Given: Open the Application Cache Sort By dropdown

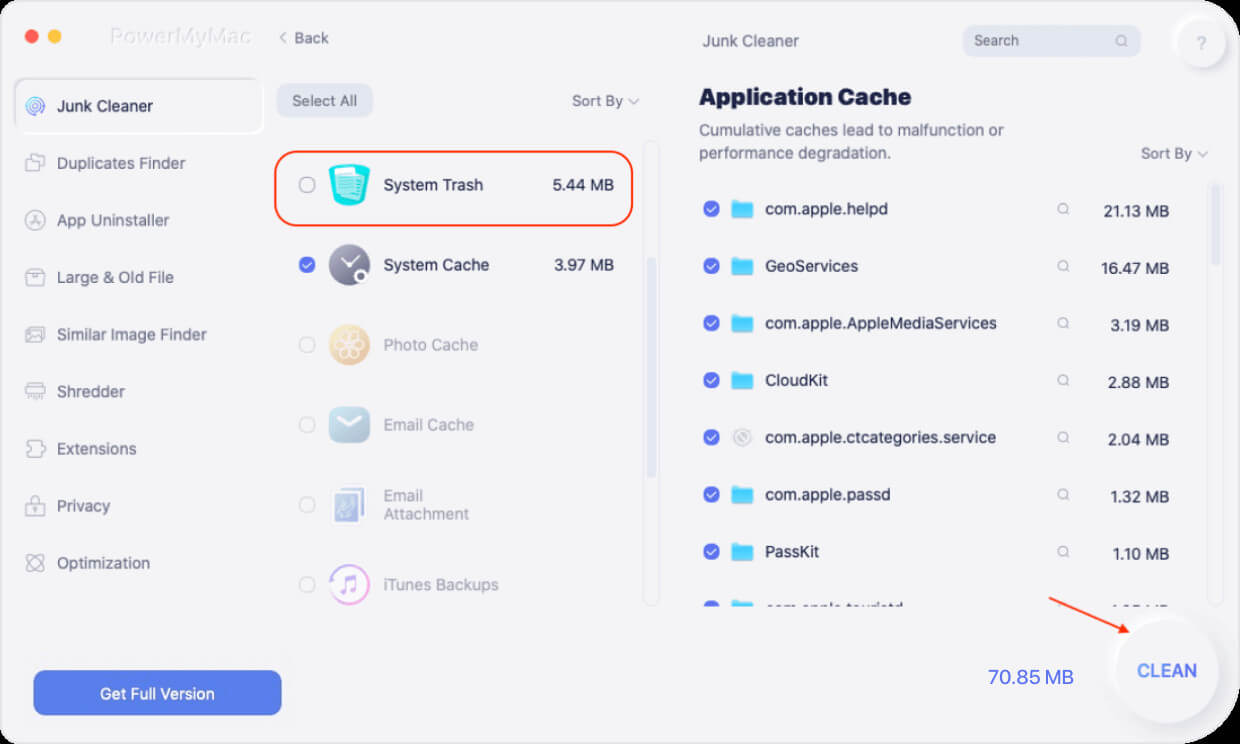Looking at the screenshot, I should point(1174,154).
